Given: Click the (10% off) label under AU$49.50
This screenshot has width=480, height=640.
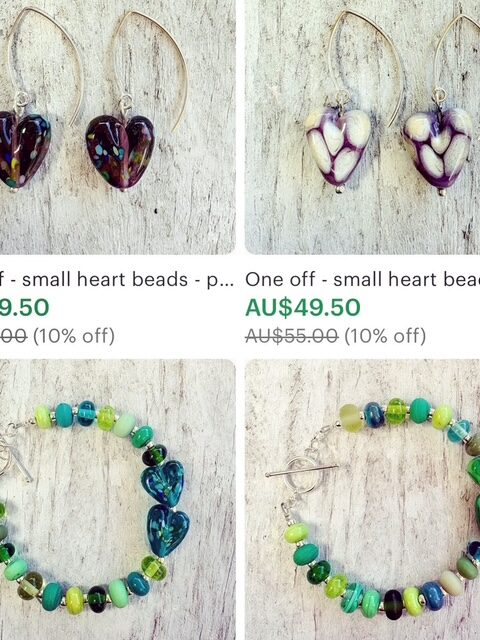Looking at the screenshot, I should (385, 336).
